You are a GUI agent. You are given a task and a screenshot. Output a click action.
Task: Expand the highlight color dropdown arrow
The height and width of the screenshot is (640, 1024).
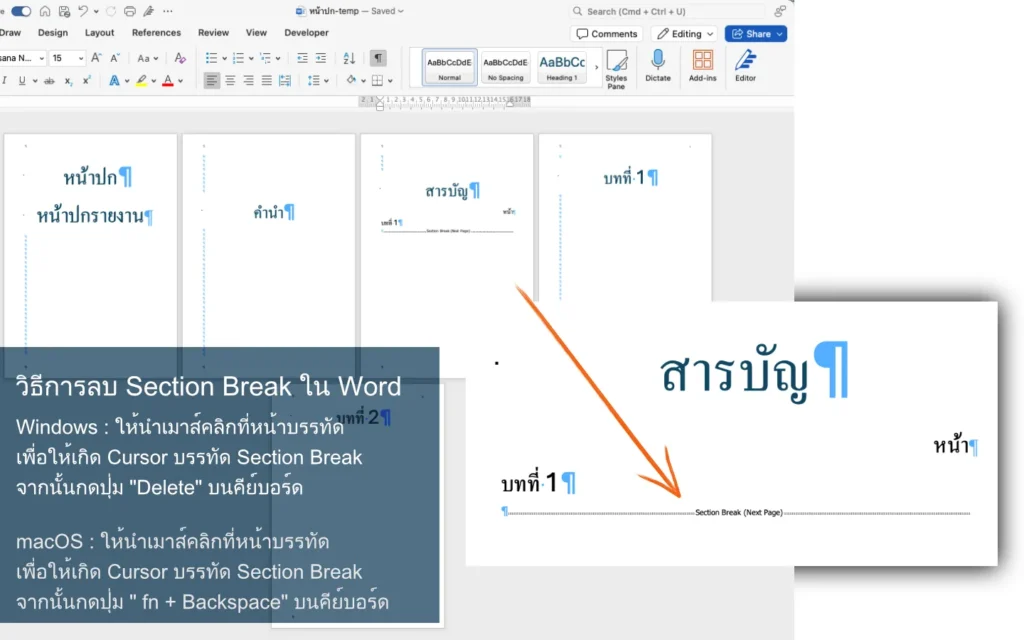pos(153,81)
